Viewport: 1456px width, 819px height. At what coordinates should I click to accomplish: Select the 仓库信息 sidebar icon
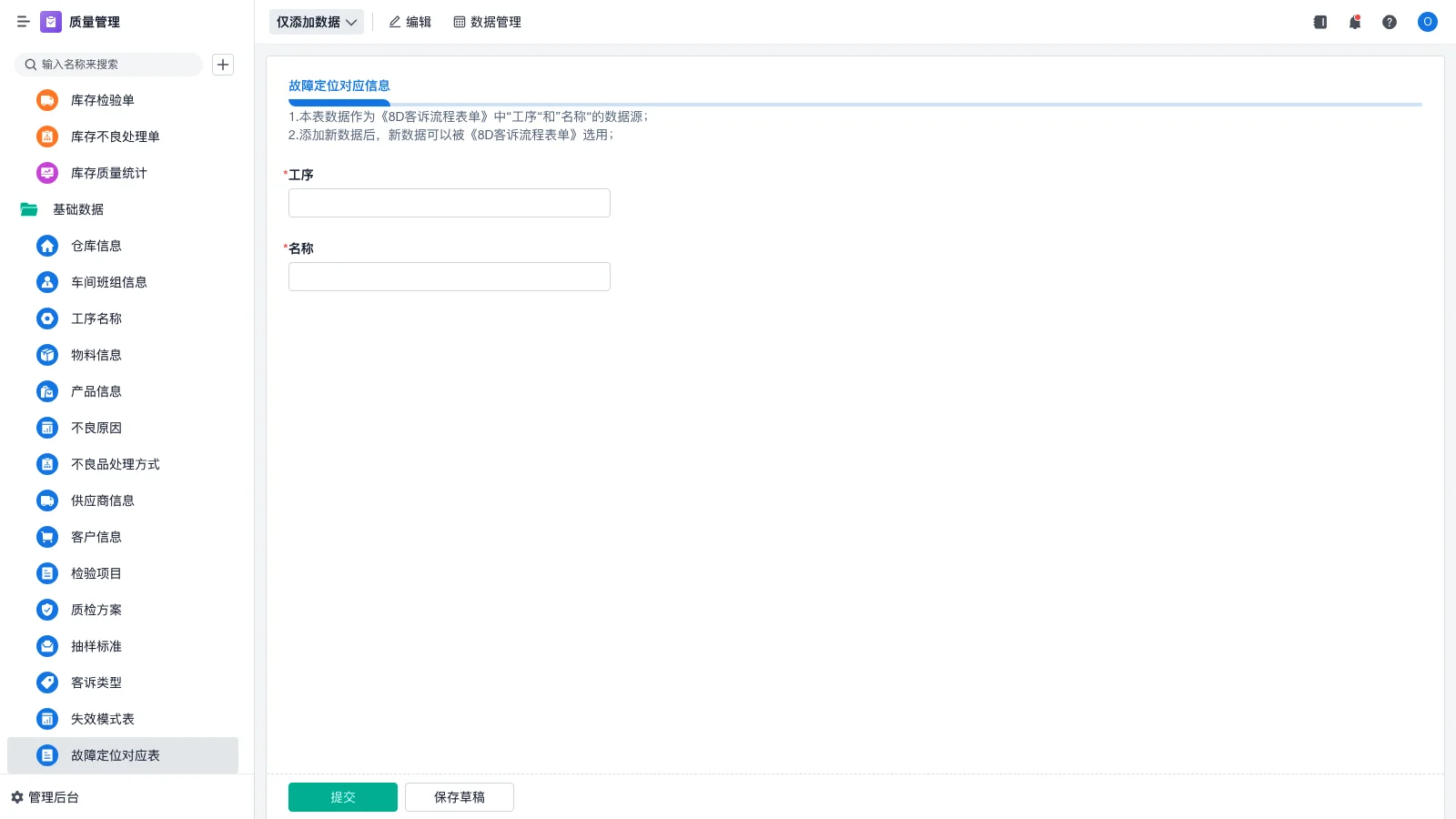(46, 246)
